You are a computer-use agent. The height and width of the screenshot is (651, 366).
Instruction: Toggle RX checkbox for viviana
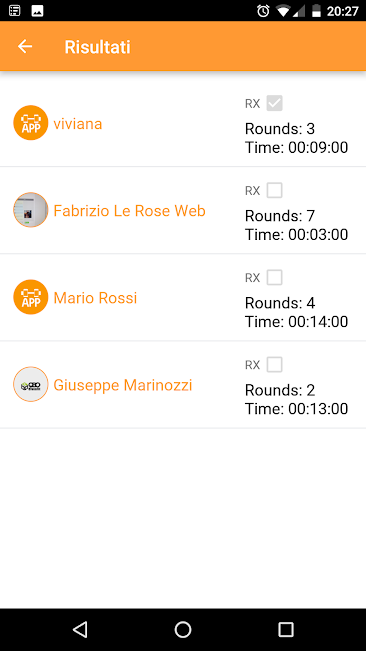pyautogui.click(x=274, y=103)
